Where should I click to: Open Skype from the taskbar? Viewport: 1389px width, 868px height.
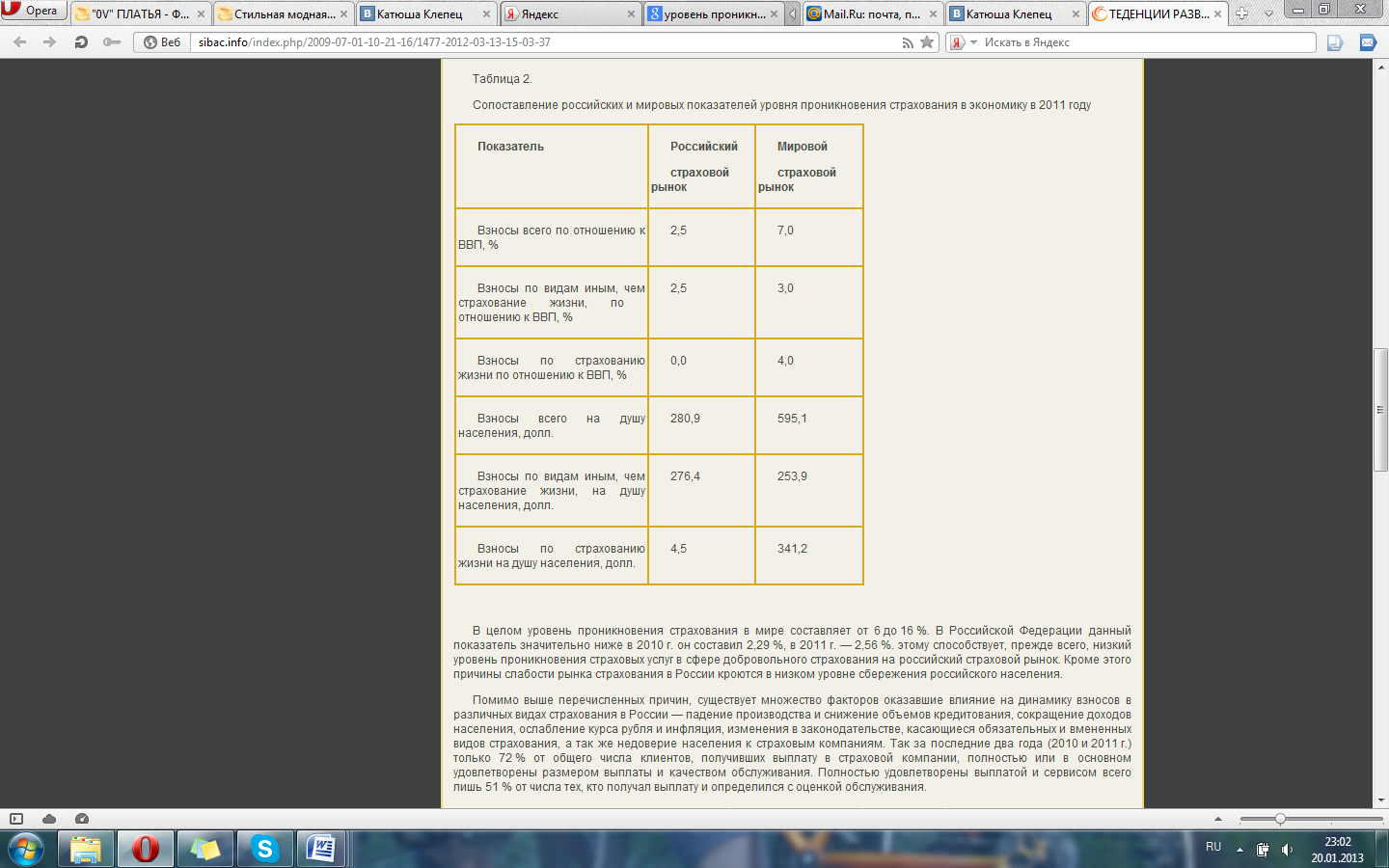pyautogui.click(x=264, y=849)
